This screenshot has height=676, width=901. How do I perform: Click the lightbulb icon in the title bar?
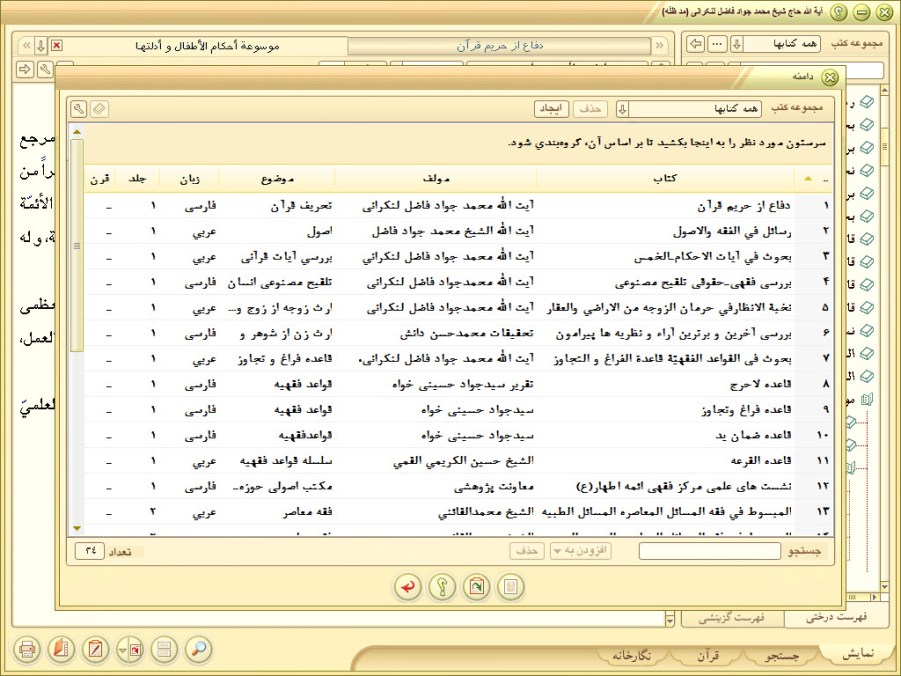(x=838, y=12)
